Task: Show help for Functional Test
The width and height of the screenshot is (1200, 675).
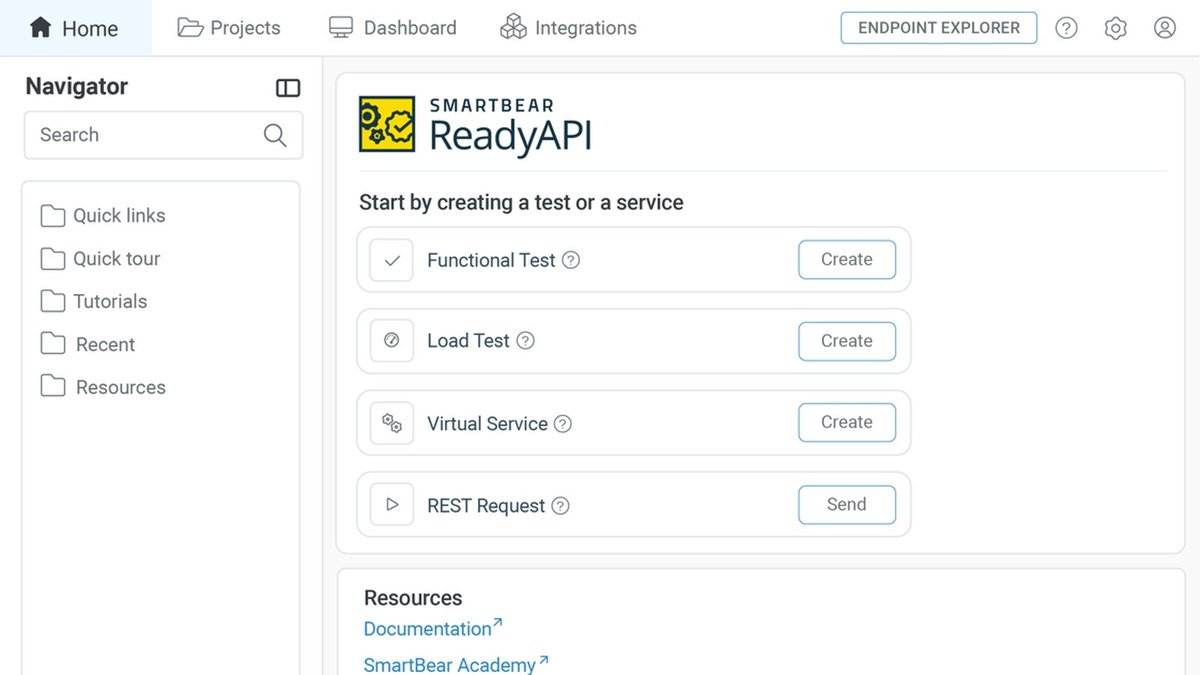Action: click(x=571, y=260)
